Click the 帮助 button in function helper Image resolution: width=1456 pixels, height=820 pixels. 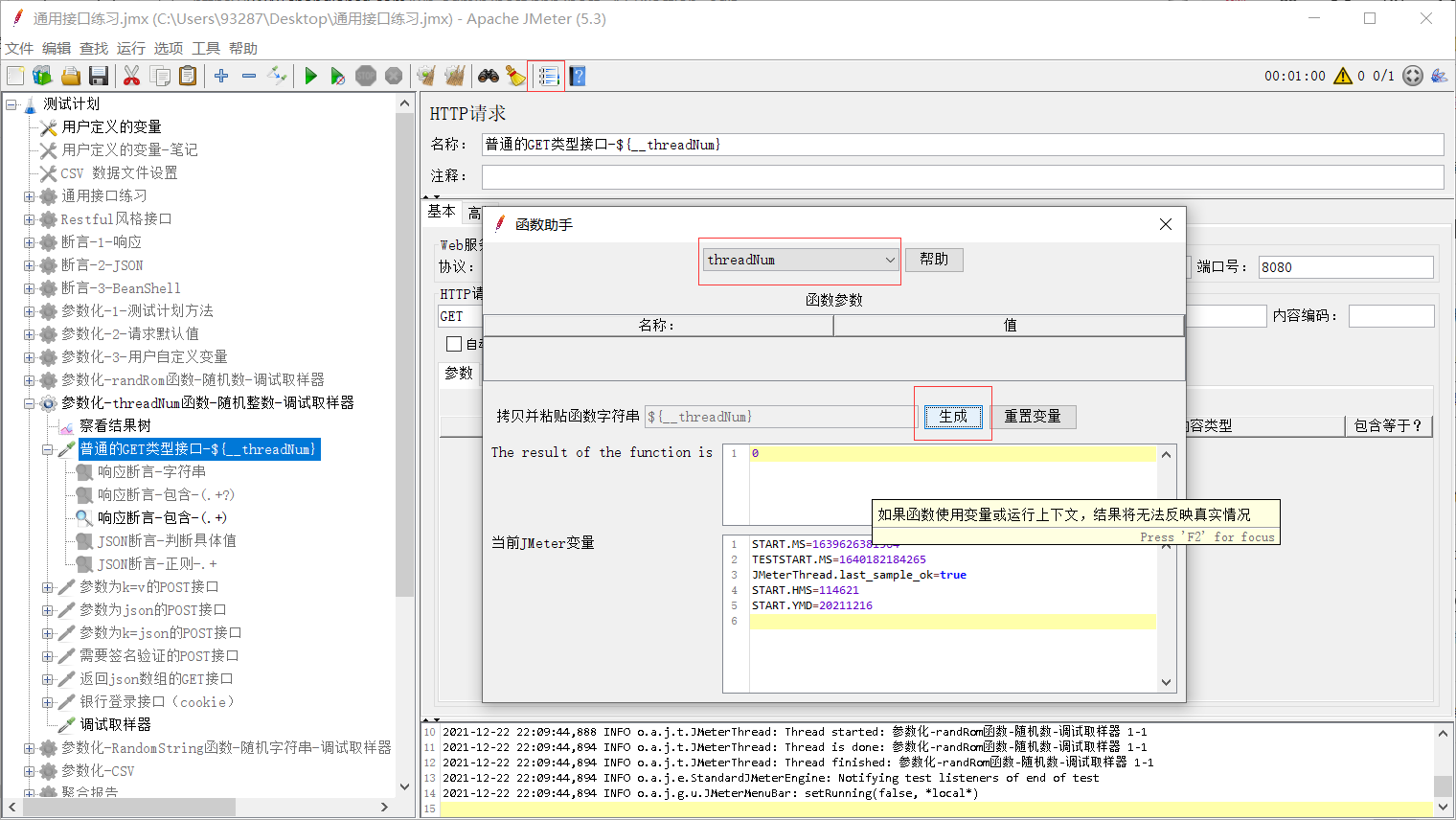[934, 260]
